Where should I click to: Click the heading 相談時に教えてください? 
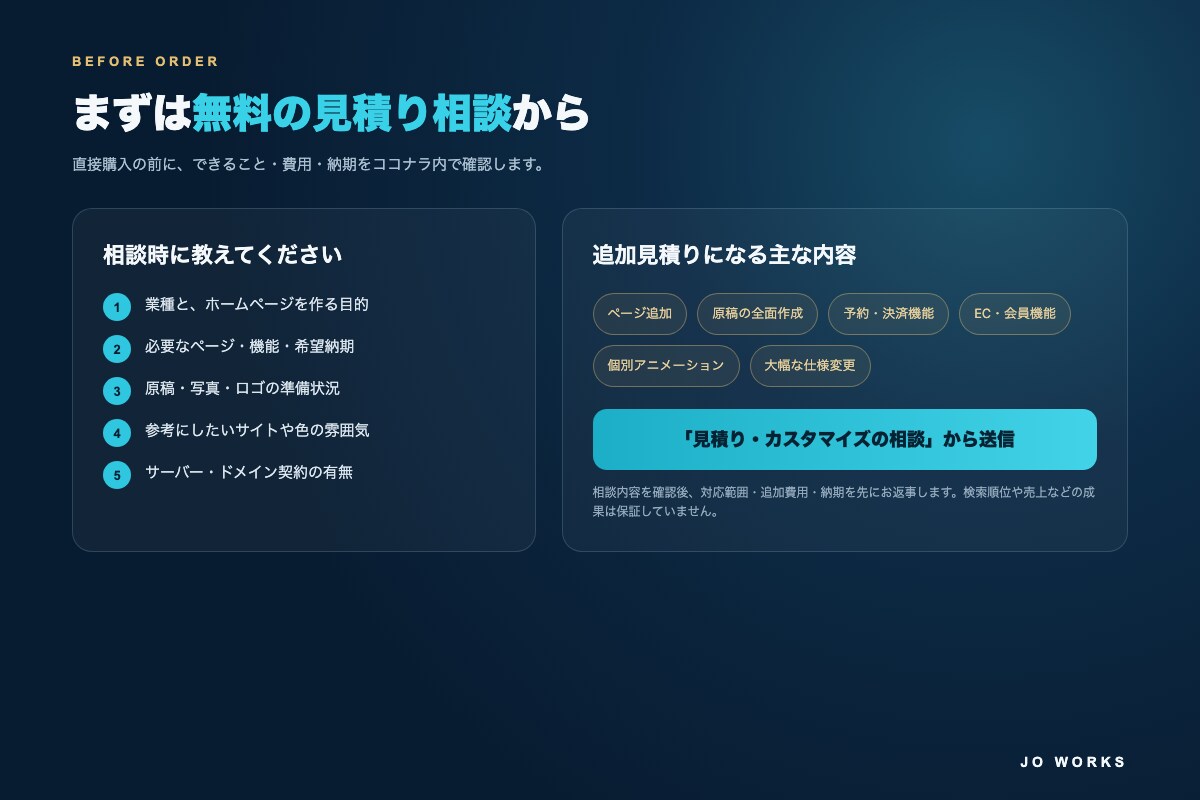click(223, 255)
